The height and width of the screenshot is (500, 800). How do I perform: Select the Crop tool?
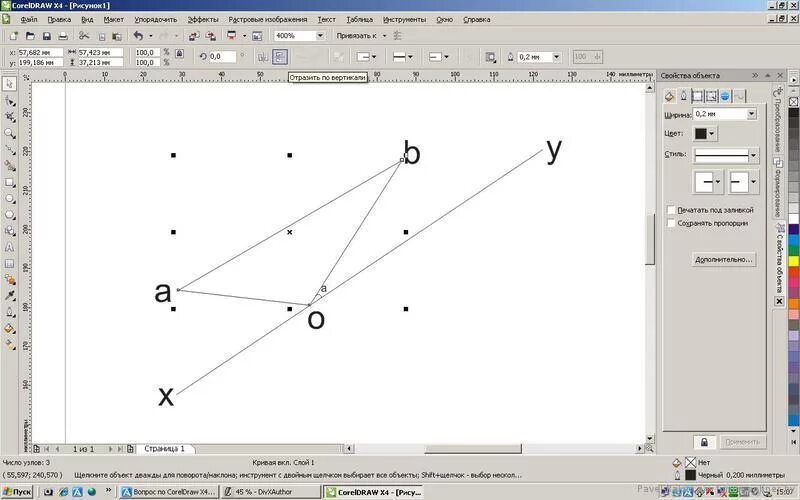click(10, 117)
